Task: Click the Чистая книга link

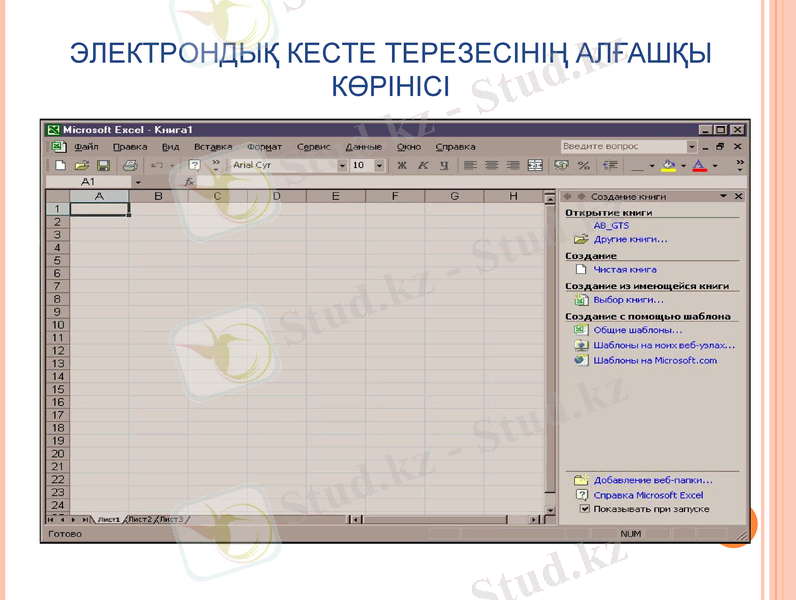Action: pyautogui.click(x=625, y=270)
